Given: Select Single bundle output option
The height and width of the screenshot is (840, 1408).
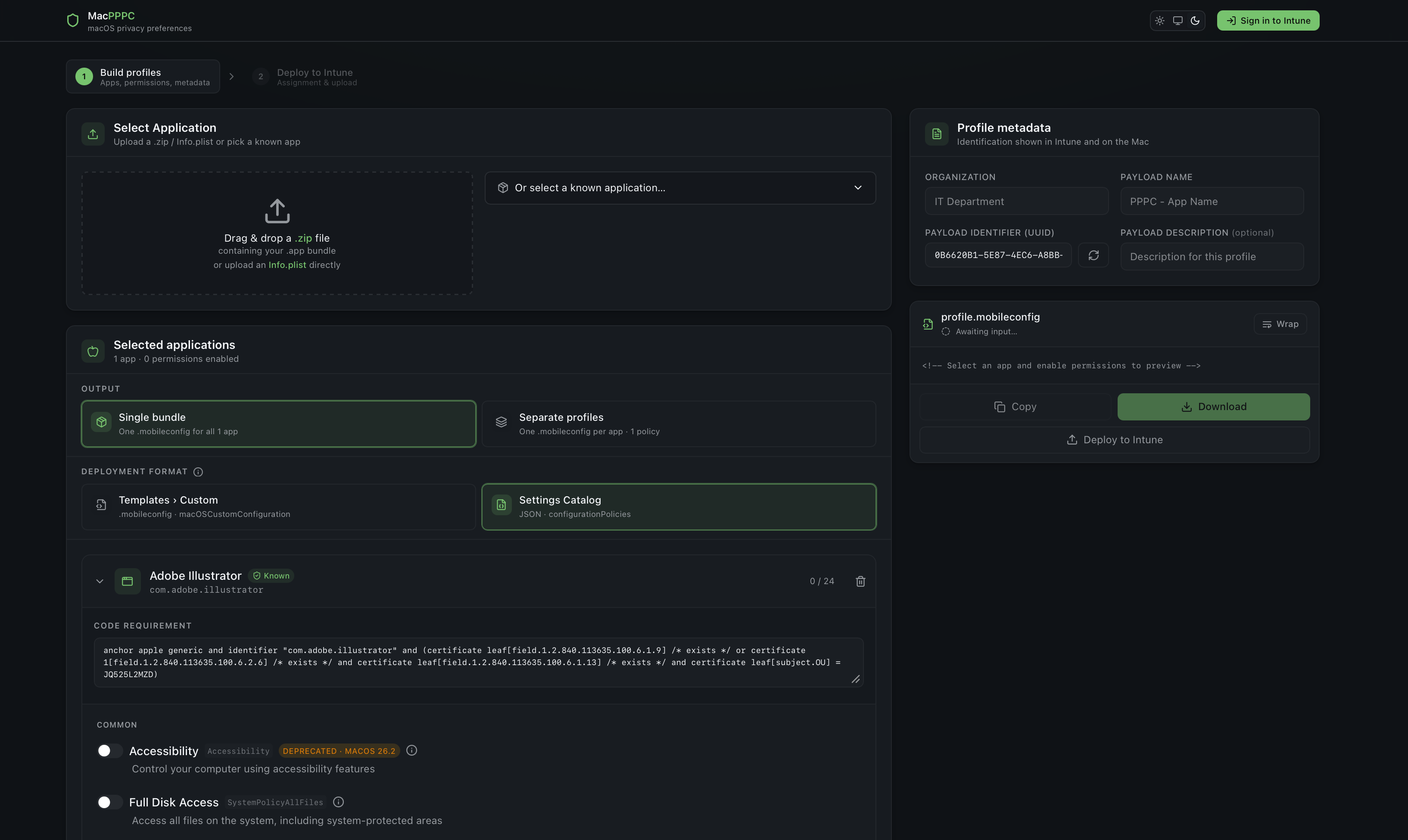Looking at the screenshot, I should 279,424.
